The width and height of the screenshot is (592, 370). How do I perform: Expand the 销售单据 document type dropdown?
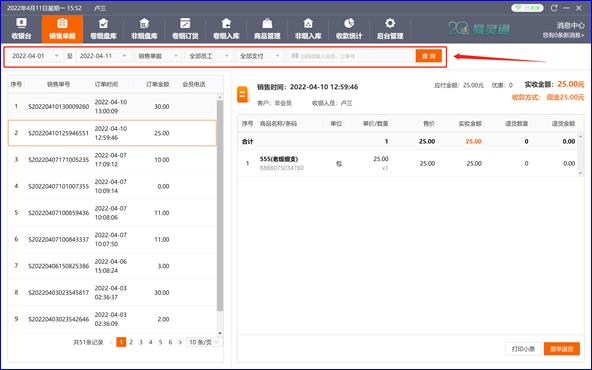[x=157, y=56]
